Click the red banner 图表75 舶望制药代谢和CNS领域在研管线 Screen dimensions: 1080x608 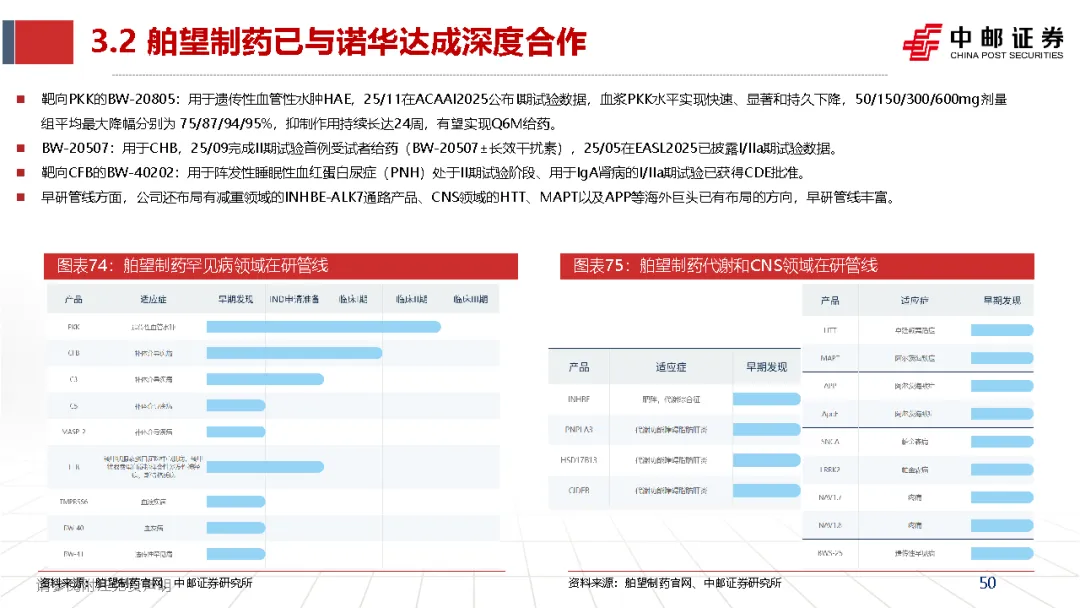click(797, 266)
